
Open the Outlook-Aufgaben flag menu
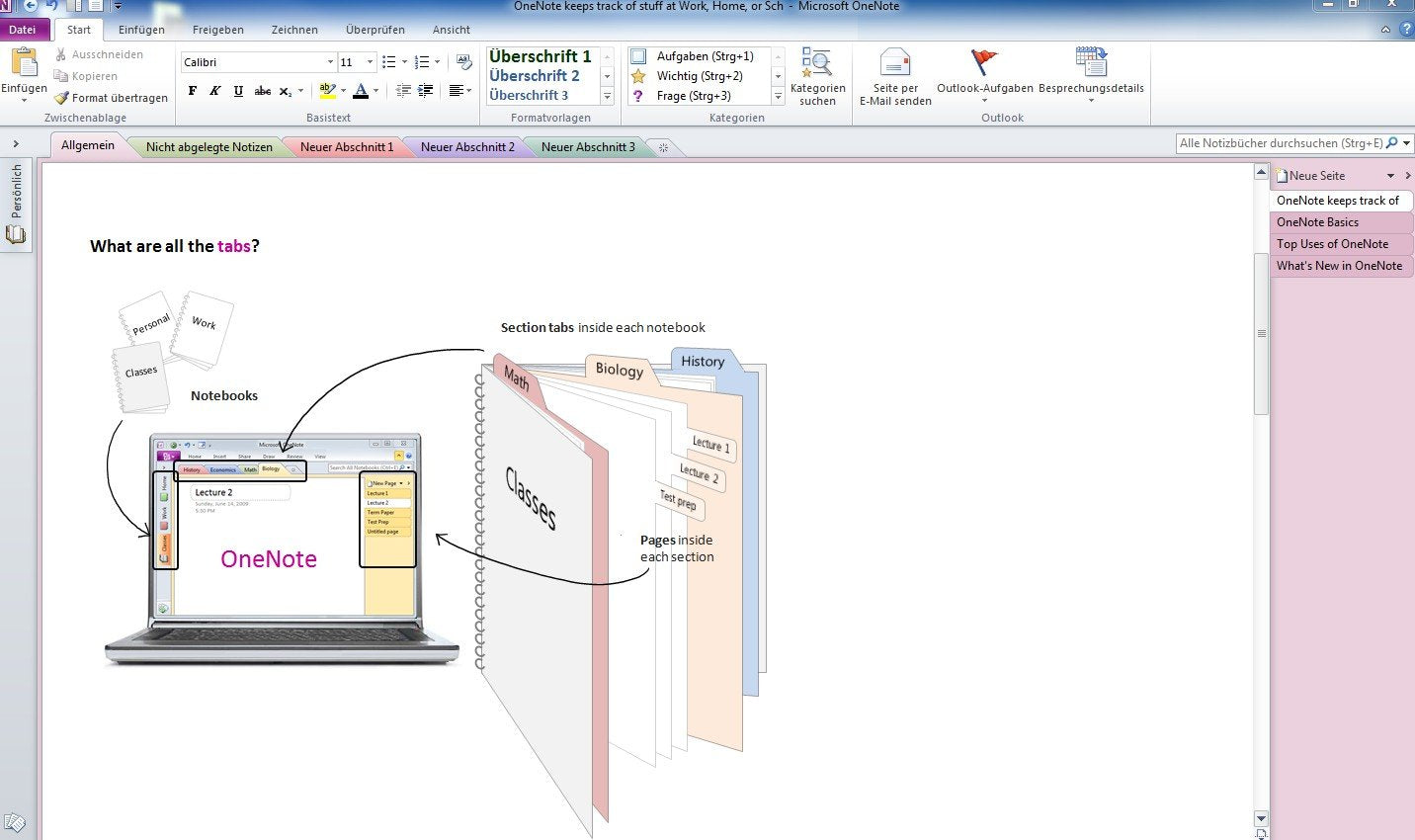pos(984,75)
